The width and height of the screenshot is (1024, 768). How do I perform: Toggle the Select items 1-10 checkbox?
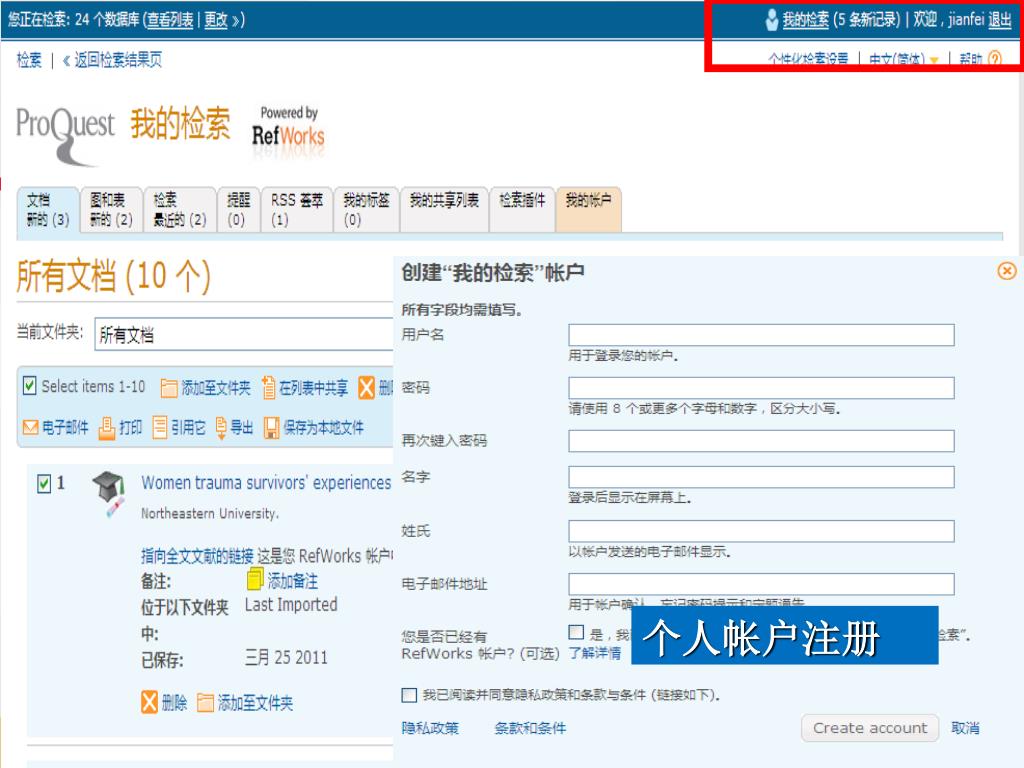click(29, 386)
